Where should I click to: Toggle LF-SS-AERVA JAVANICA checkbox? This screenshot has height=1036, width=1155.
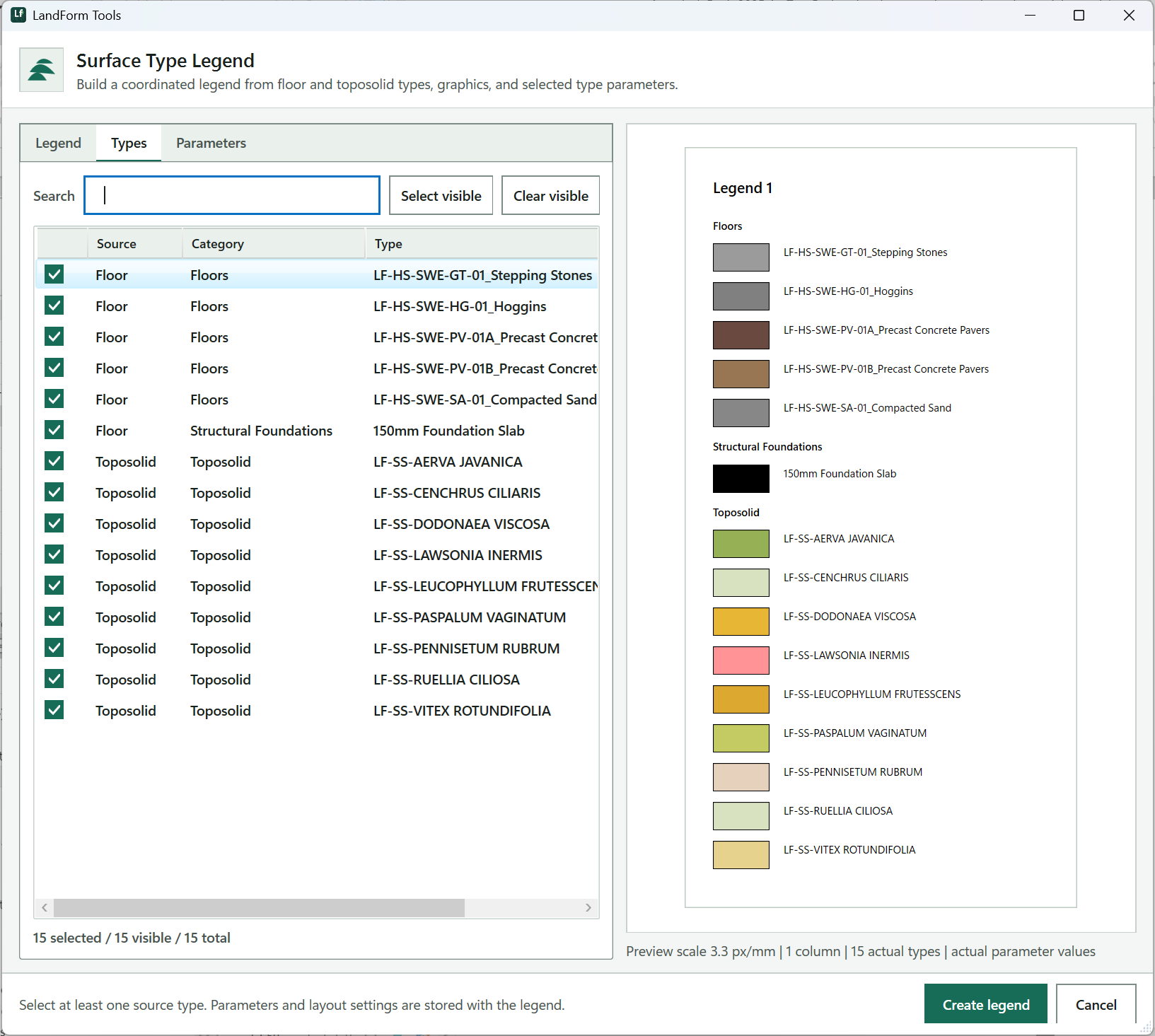point(54,461)
